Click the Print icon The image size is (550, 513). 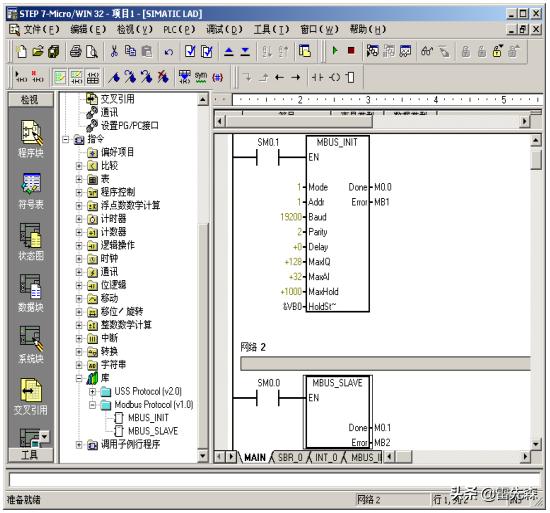pyautogui.click(x=75, y=52)
